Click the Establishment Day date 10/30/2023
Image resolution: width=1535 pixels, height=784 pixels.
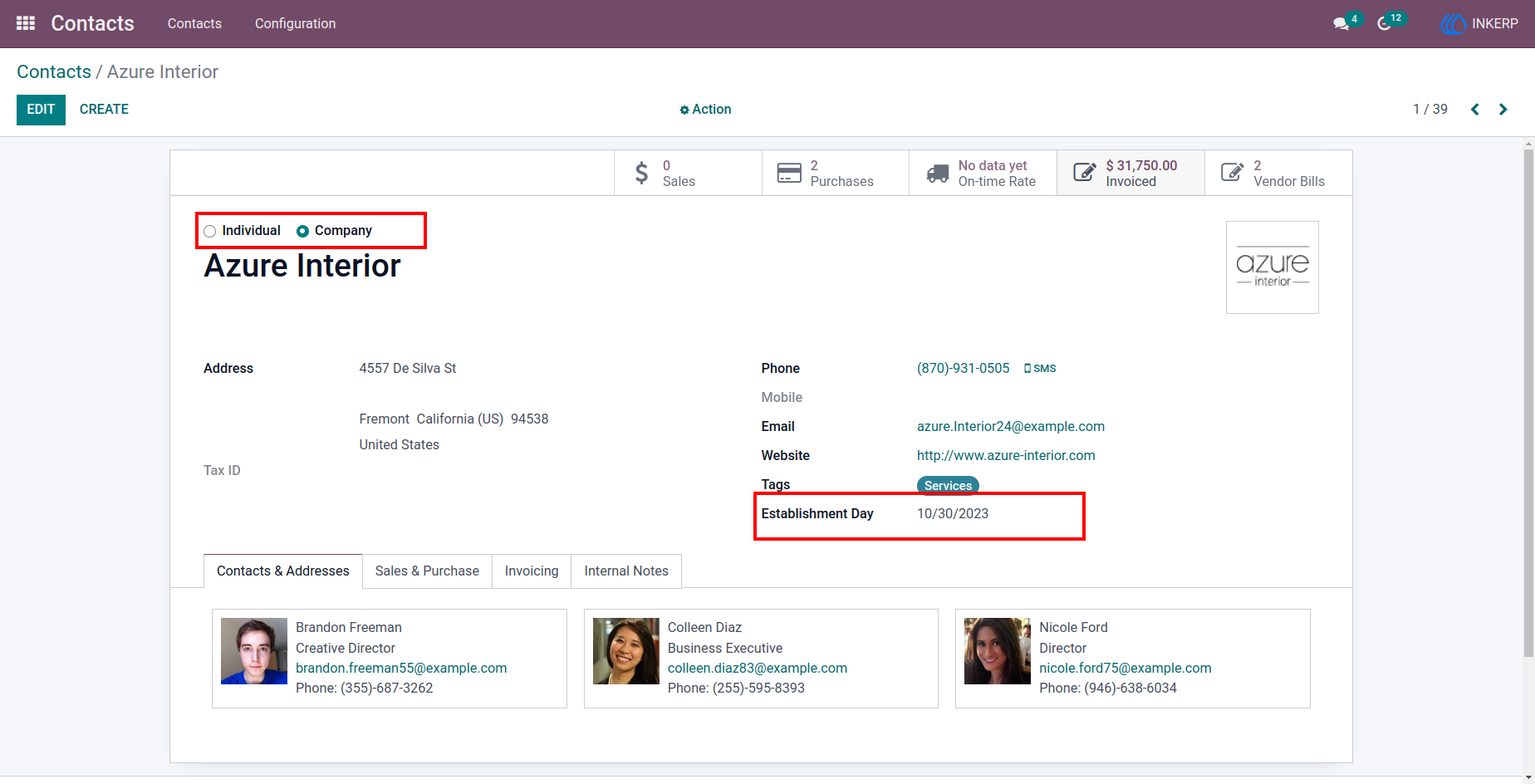point(953,513)
